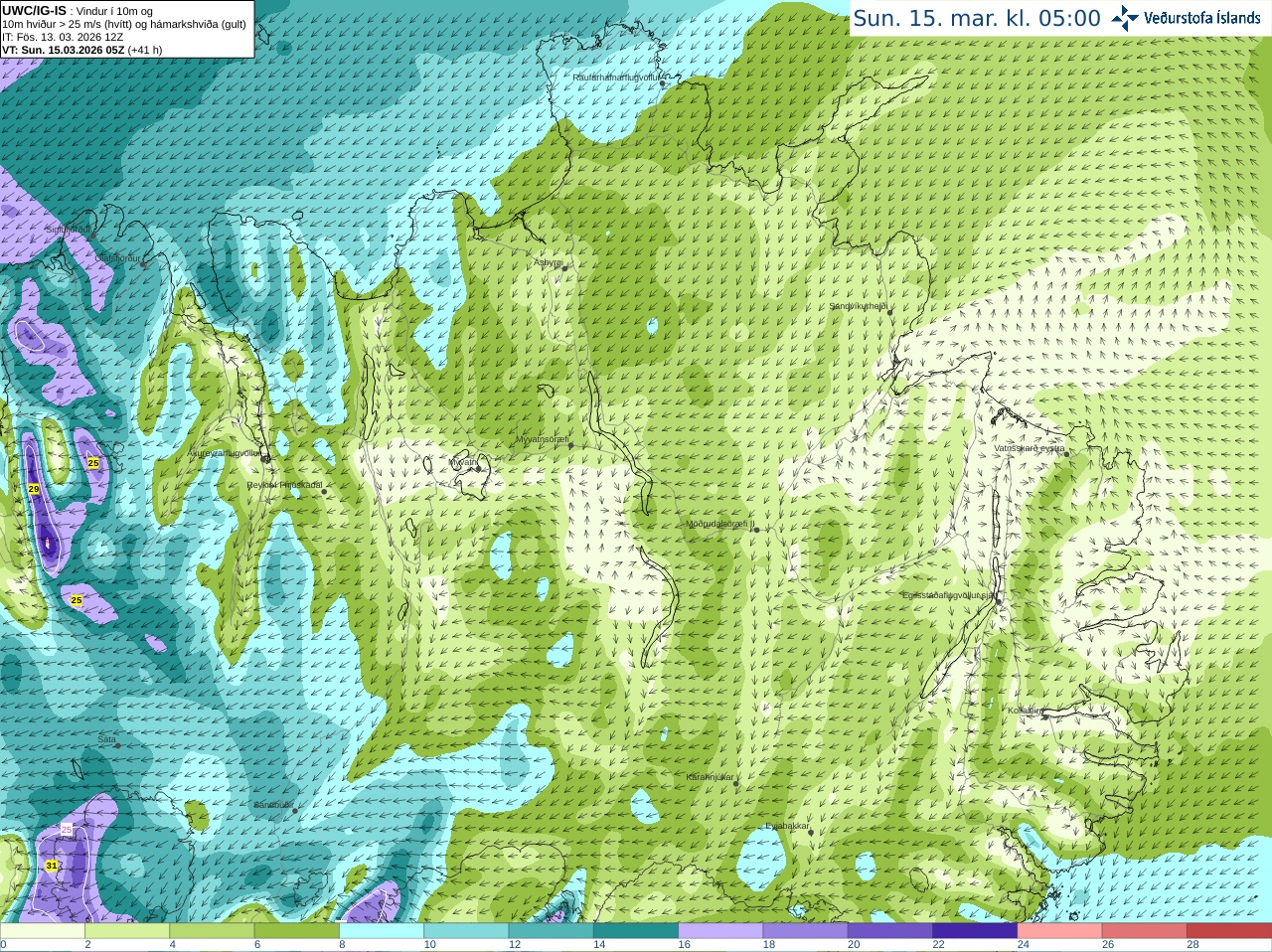The image size is (1272, 952).
Task: Click the legend scale value 12
Action: (514, 945)
